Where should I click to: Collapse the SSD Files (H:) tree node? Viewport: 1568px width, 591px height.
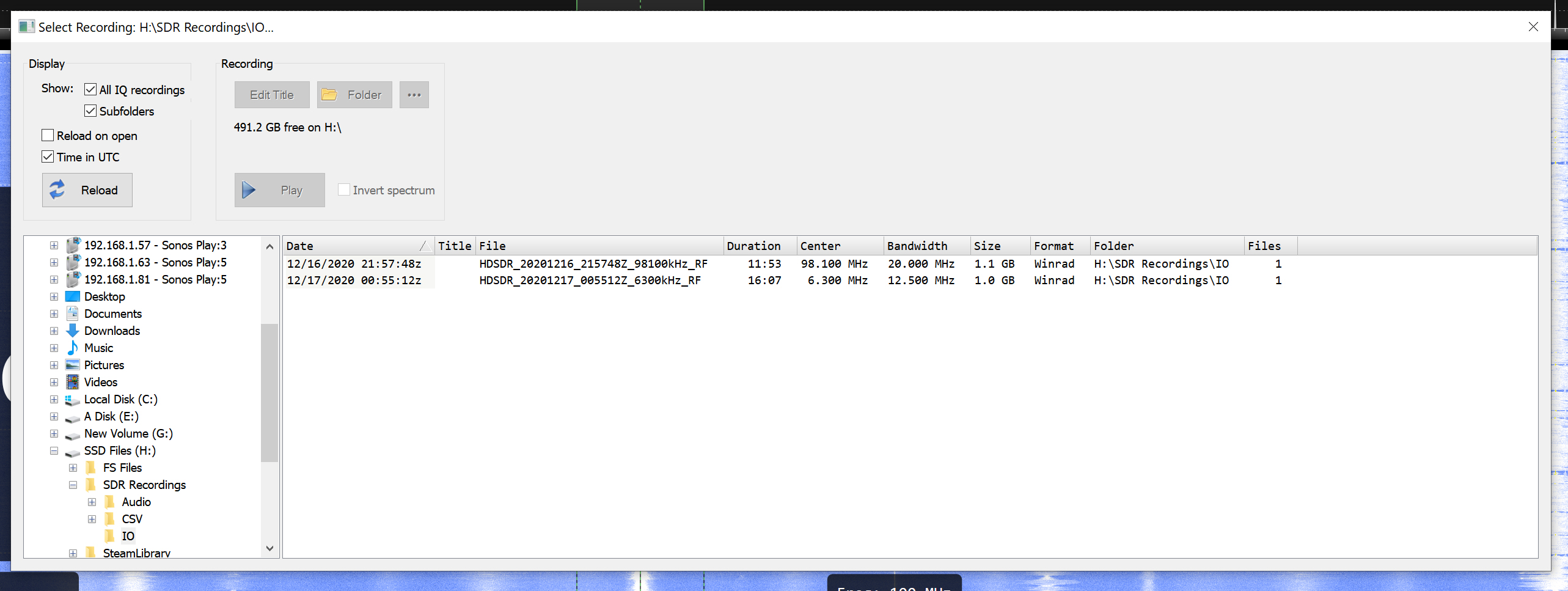[54, 450]
